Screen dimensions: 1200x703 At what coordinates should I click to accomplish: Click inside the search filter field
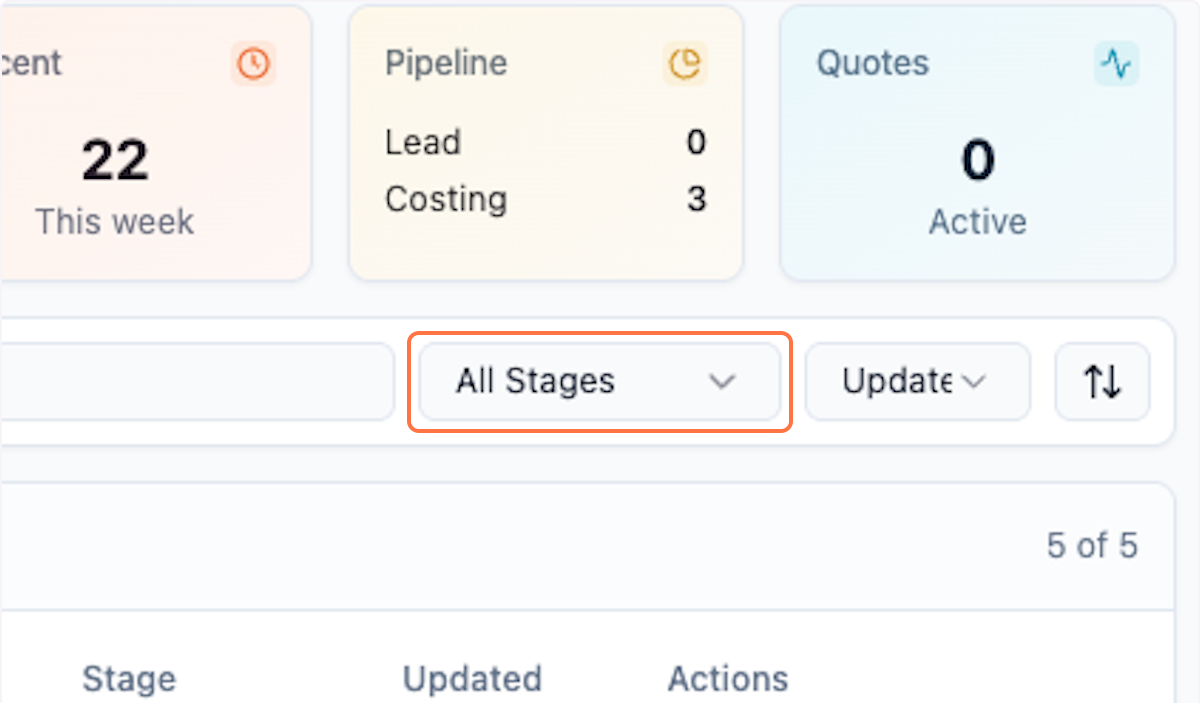coord(200,381)
